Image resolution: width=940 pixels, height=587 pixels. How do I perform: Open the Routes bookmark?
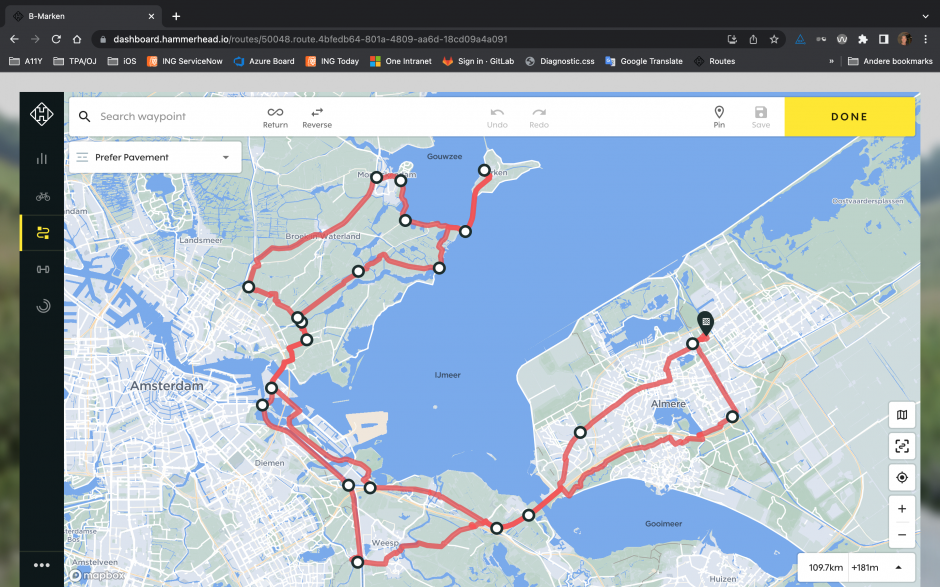pyautogui.click(x=713, y=61)
